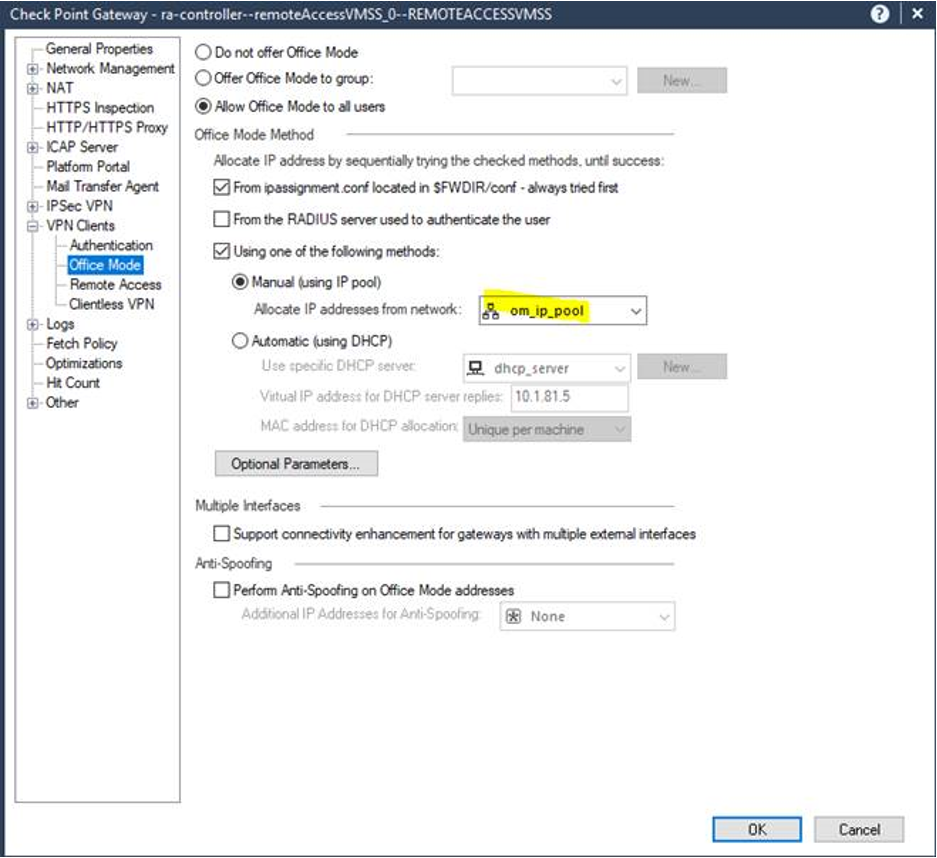This screenshot has width=937, height=858.
Task: Open Remote Access under VPN Clients
Action: coord(115,284)
